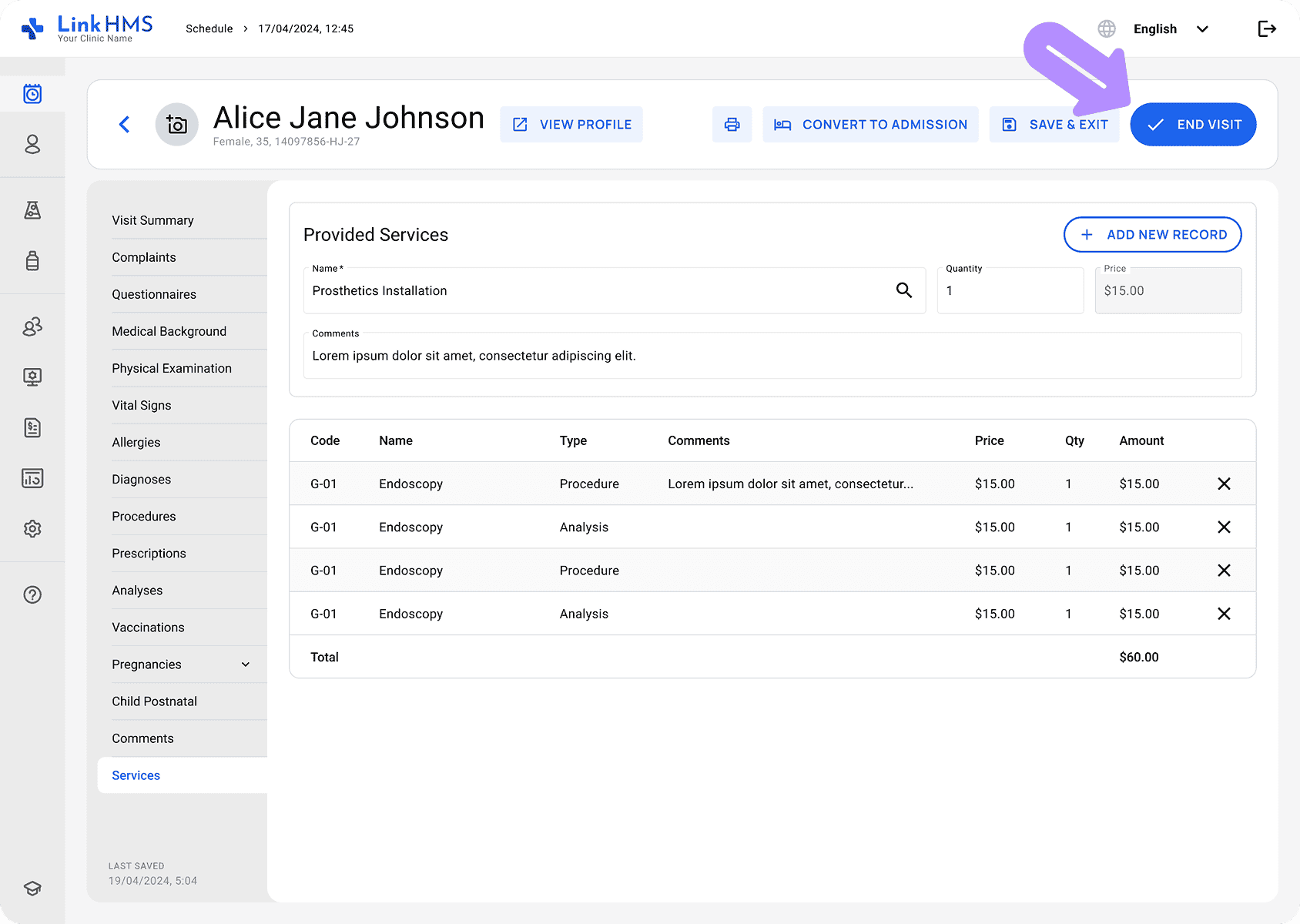Upload patient photo via camera icon

click(x=177, y=125)
